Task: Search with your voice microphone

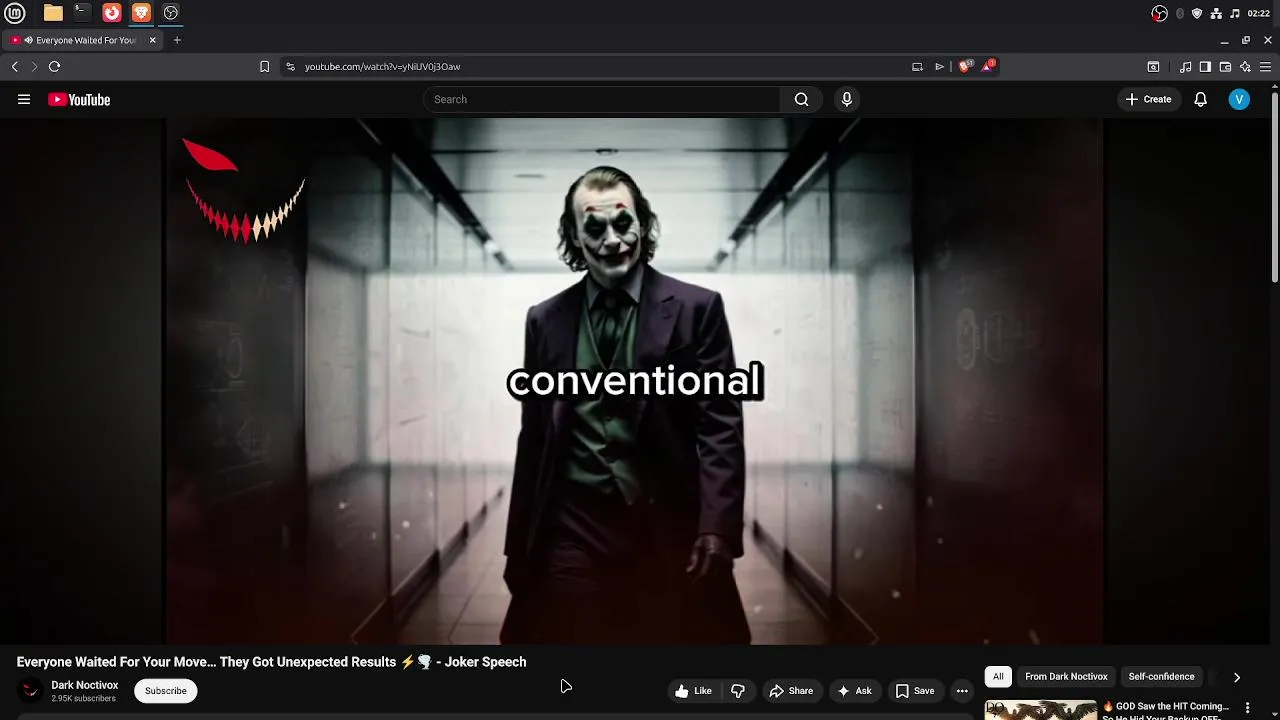Action: point(847,99)
